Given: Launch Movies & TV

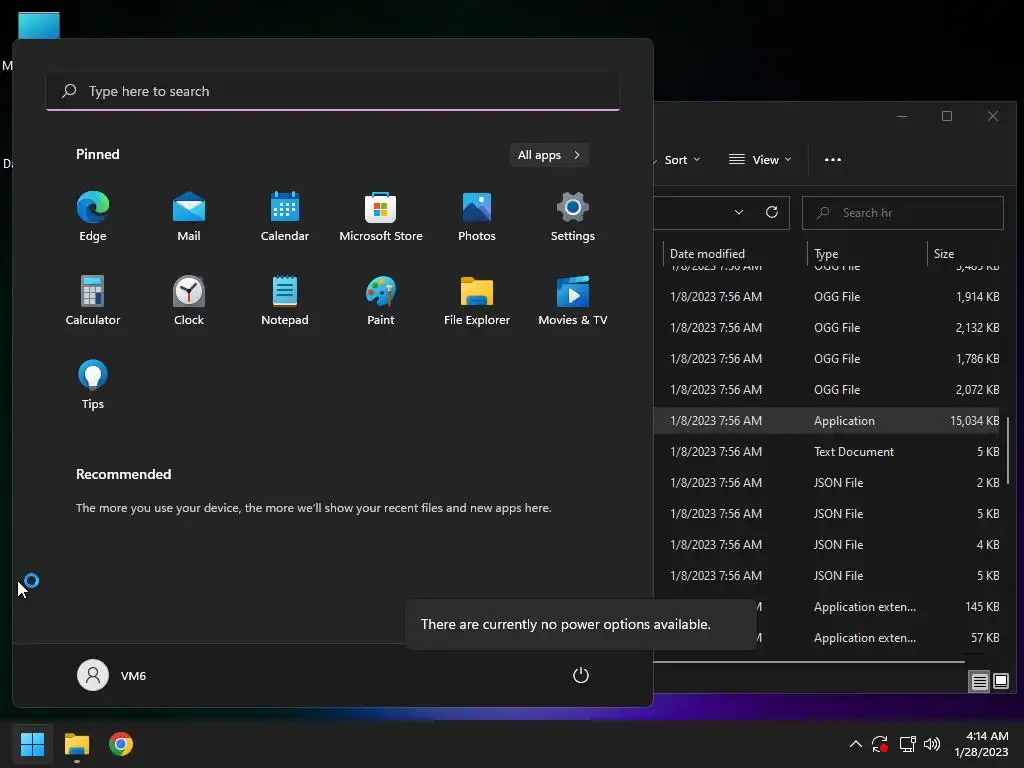Looking at the screenshot, I should (x=573, y=301).
